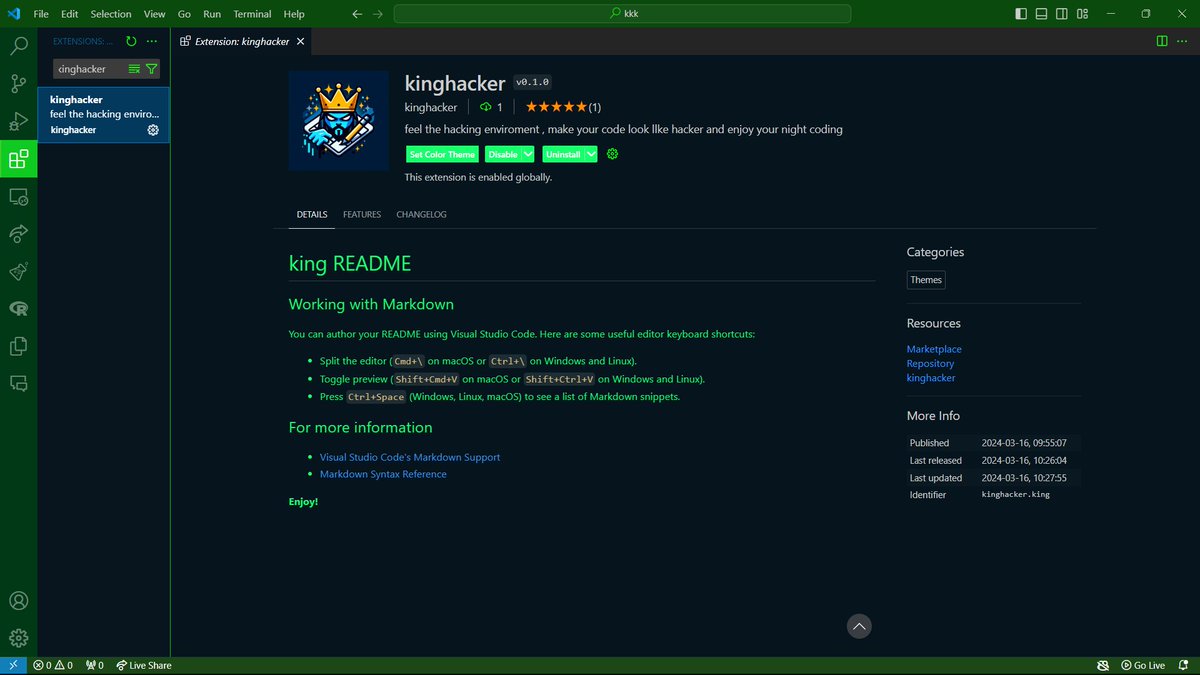
Task: Refresh the extensions list
Action: tap(131, 41)
